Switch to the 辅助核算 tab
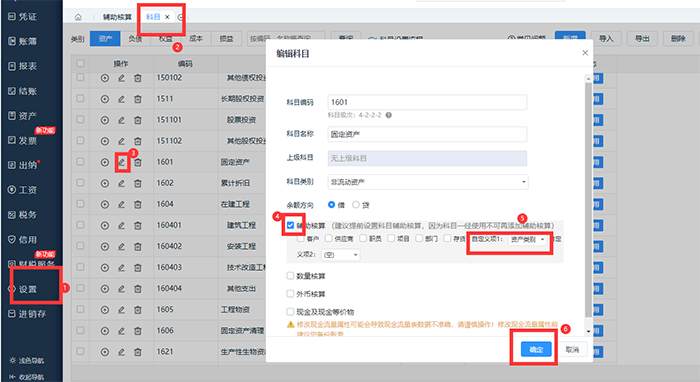The image size is (700, 382). [117, 17]
